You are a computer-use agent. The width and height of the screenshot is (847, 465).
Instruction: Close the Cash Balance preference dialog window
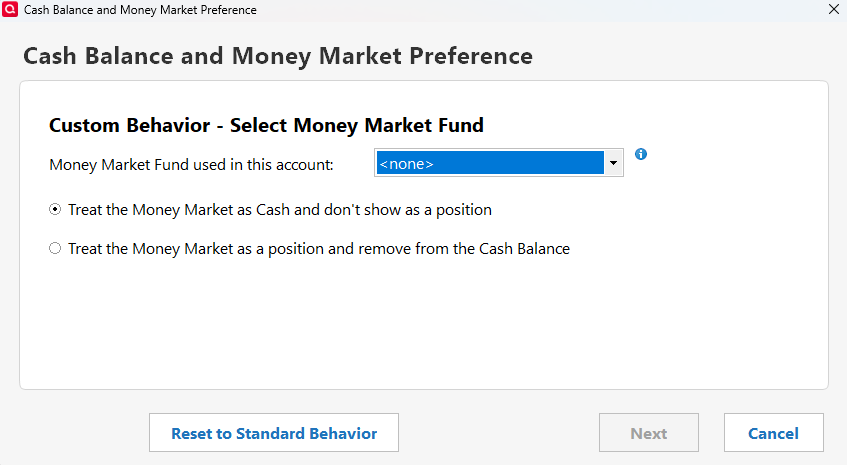pyautogui.click(x=833, y=10)
